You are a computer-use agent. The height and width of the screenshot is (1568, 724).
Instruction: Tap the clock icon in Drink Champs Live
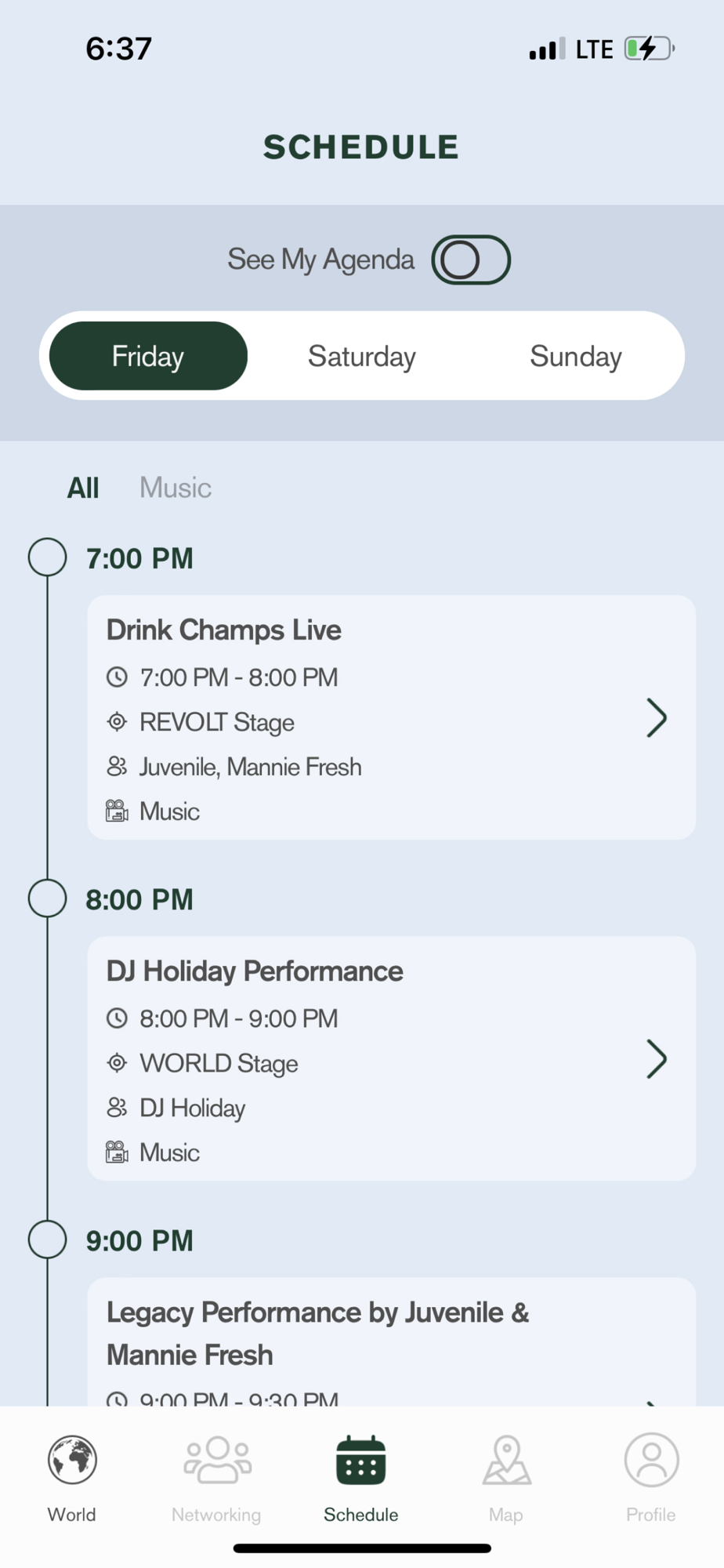coord(117,677)
